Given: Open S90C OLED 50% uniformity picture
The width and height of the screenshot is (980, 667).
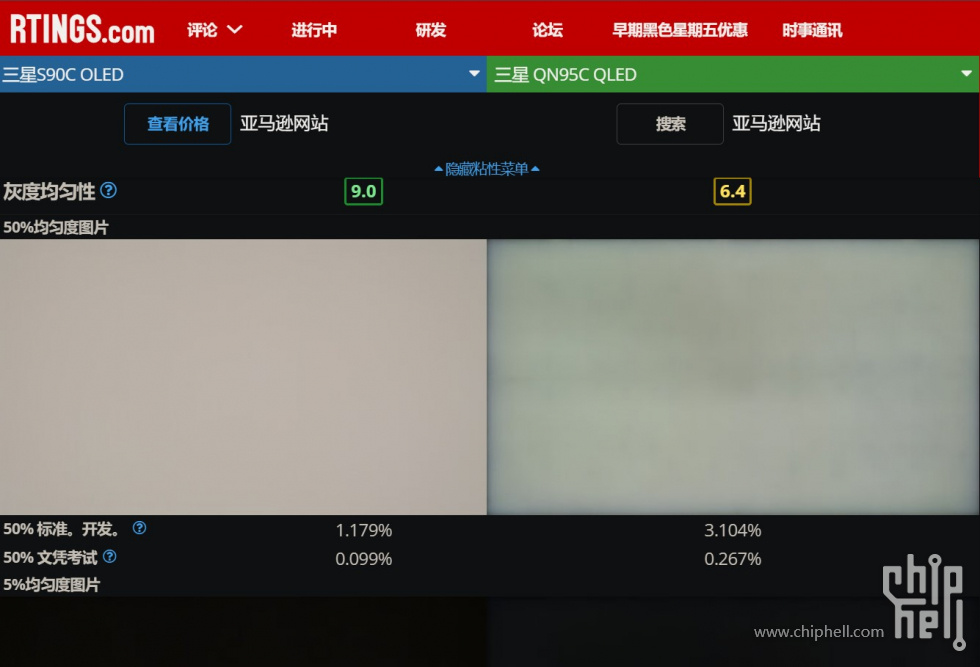Looking at the screenshot, I should click(243, 377).
